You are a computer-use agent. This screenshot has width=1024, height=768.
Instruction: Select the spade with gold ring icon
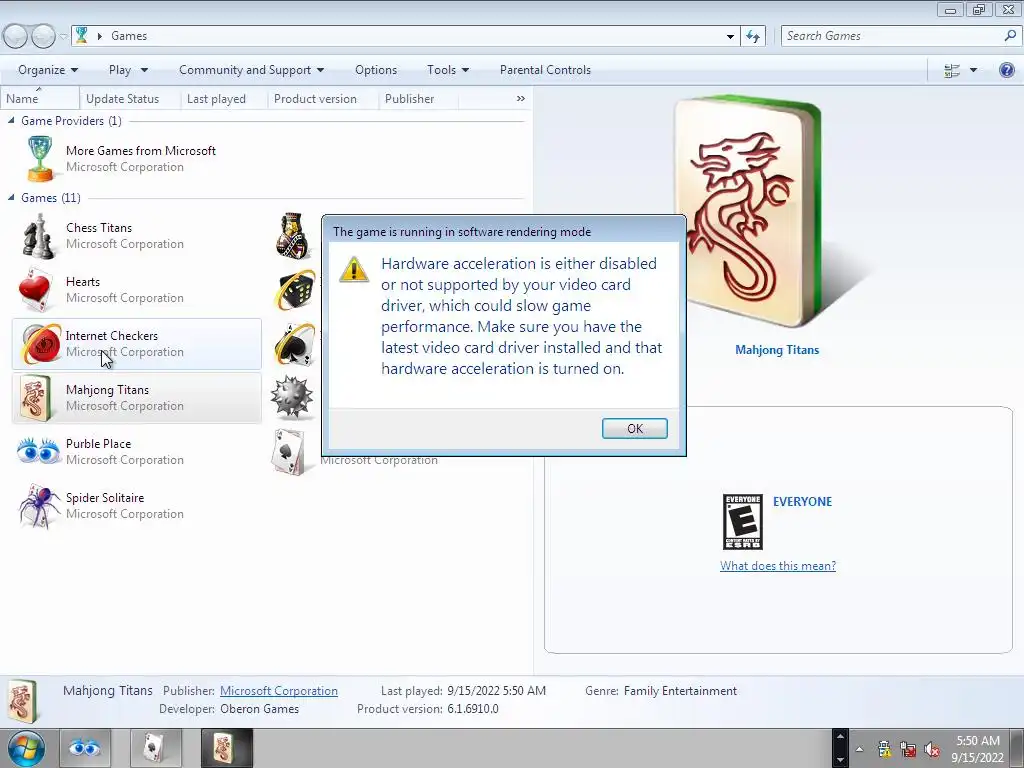pyautogui.click(x=295, y=344)
